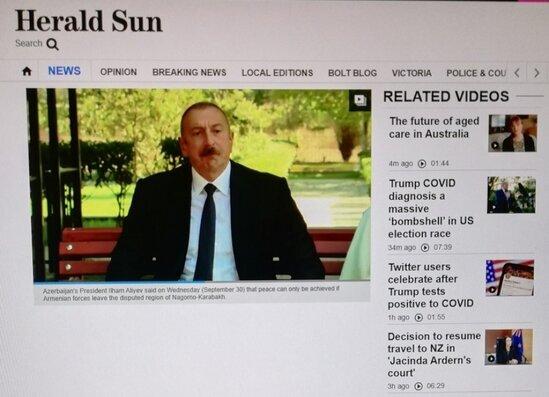Go to BREAKING NEWS section

(x=189, y=72)
